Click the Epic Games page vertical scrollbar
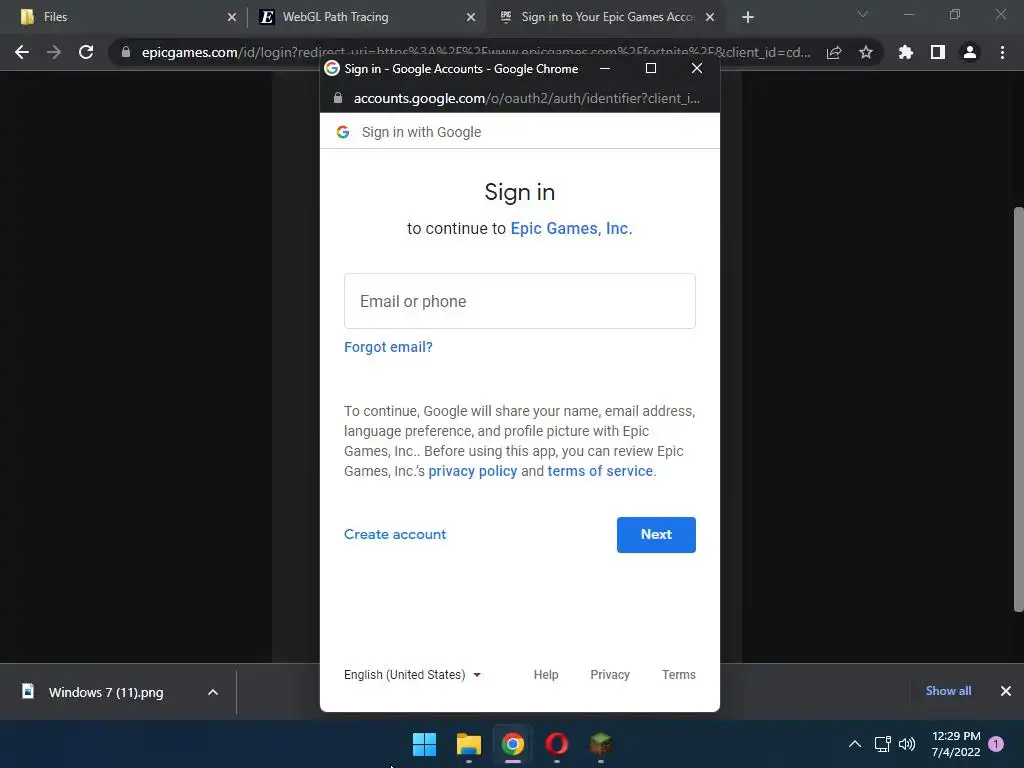The width and height of the screenshot is (1024, 768). click(1018, 409)
